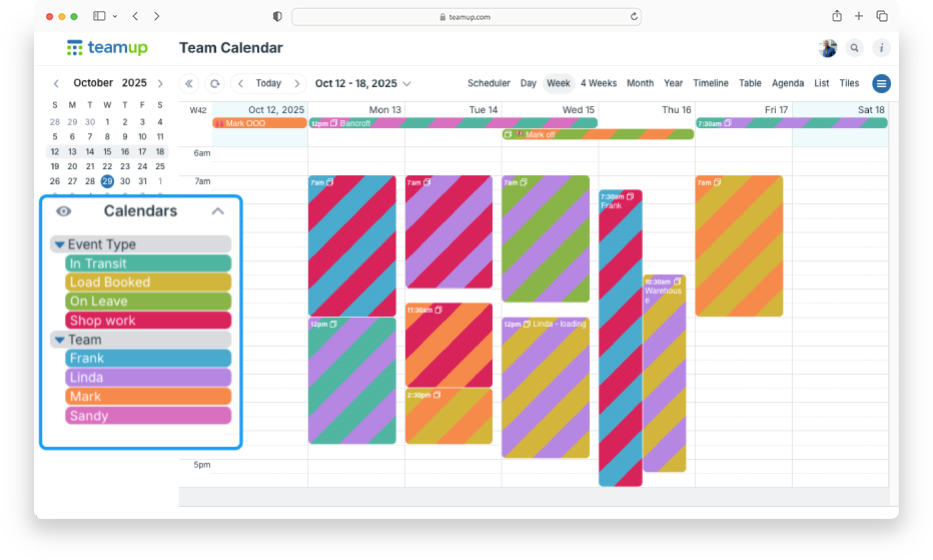Screen dimensions: 933x560
Task: Open the Oct 12 - 18, 2025 date dropdown
Action: (362, 84)
